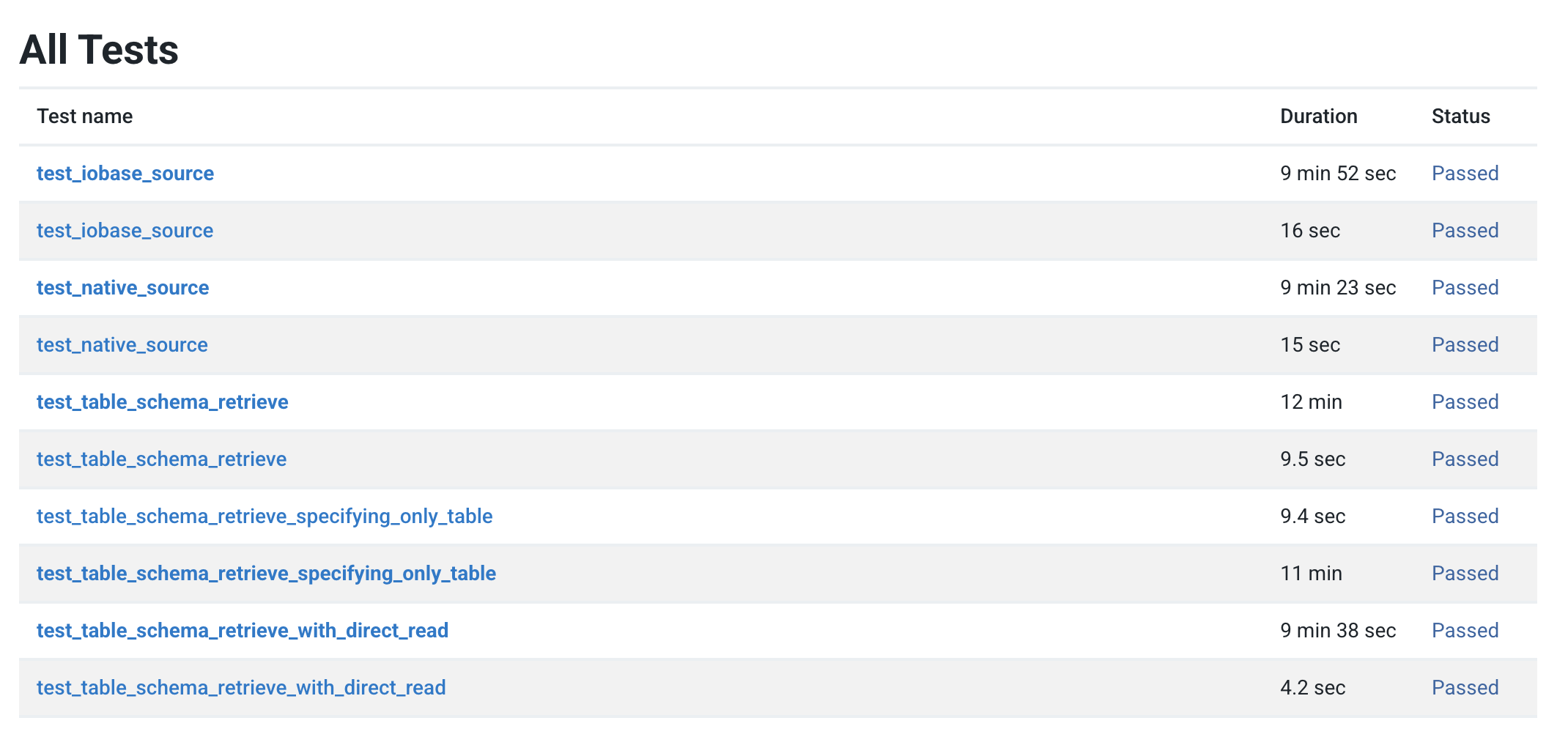Screen dimensions: 1568x737
Task: Select the 15 sec duration cell
Action: [1310, 345]
